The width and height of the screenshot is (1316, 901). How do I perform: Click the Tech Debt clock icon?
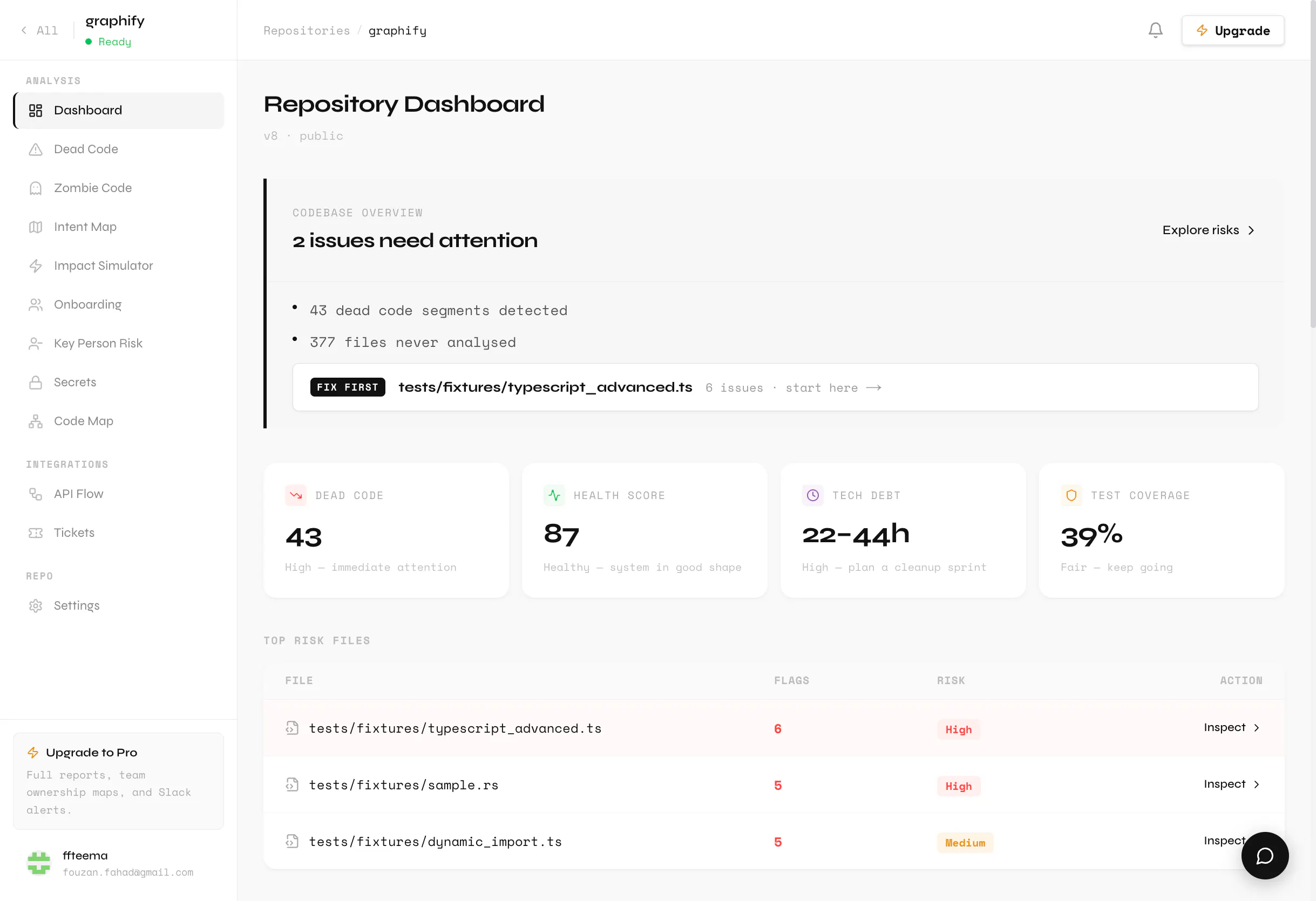pos(812,495)
